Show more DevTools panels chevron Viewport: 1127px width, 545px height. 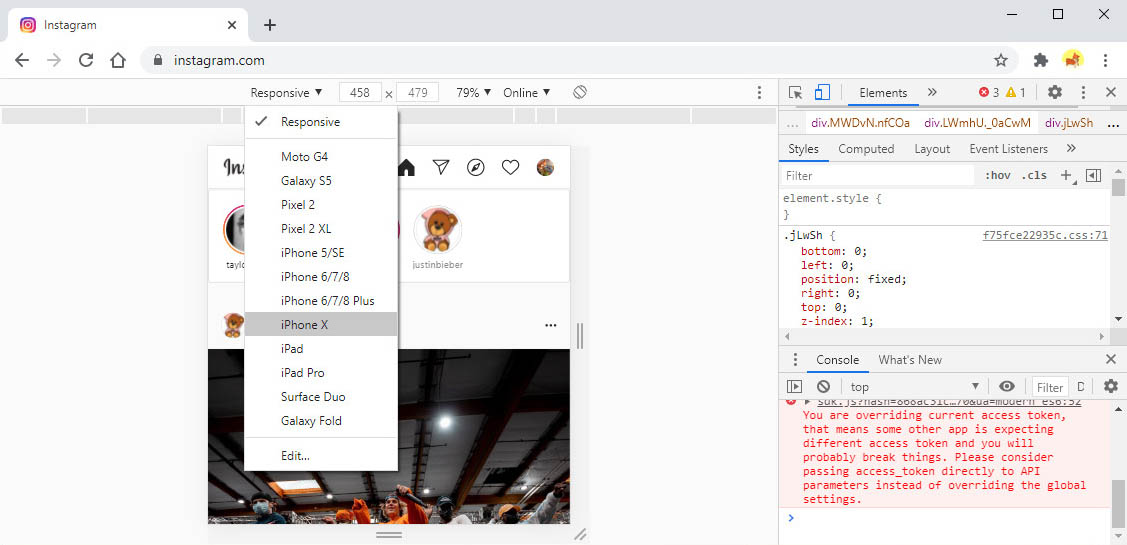(932, 93)
